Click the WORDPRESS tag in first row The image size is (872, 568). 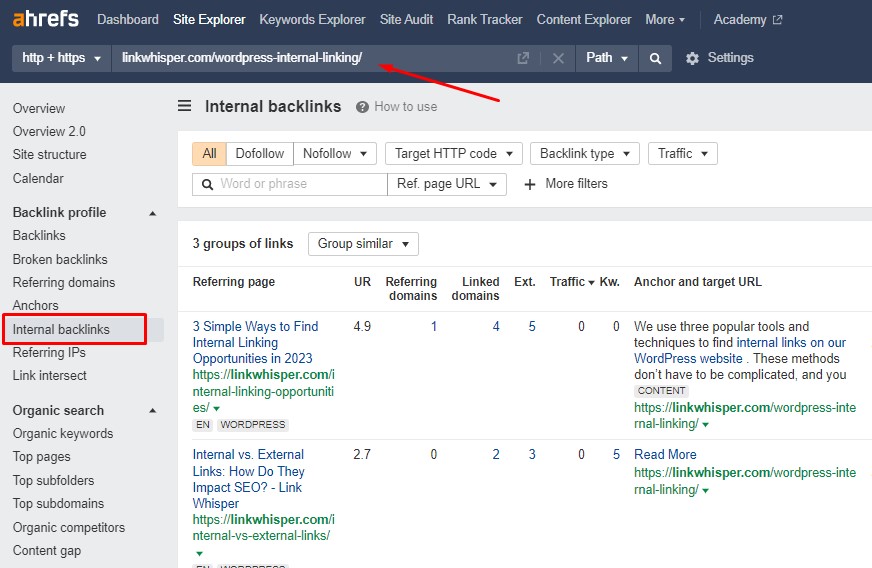tap(252, 425)
